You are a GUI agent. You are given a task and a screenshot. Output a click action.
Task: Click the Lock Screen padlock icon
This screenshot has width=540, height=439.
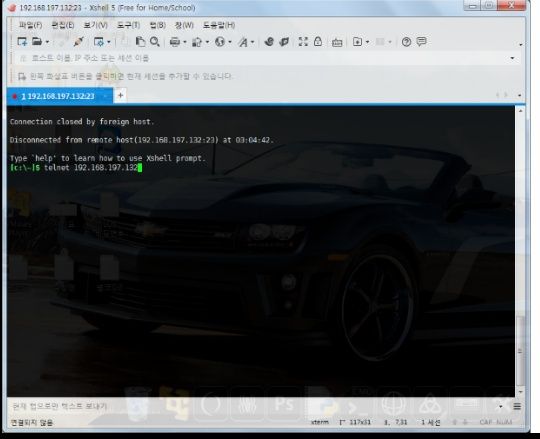318,42
